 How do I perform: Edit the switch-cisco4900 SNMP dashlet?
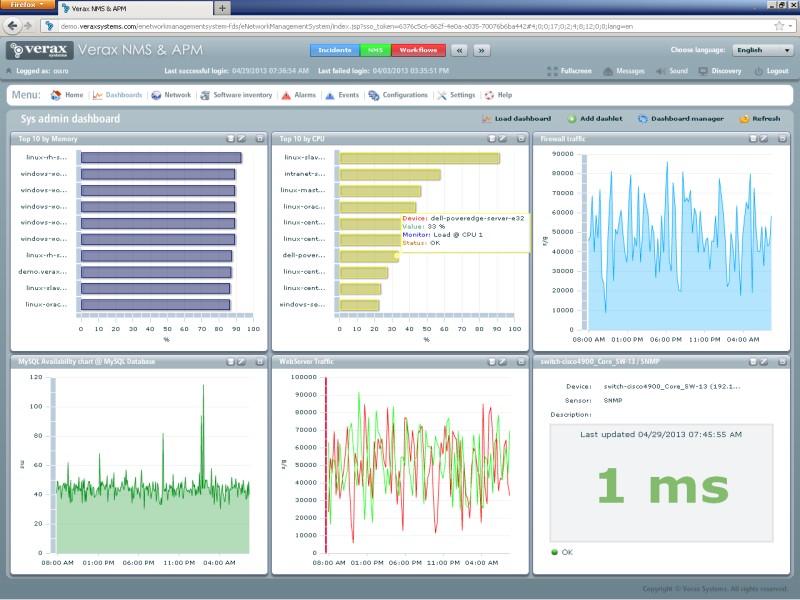[x=764, y=361]
